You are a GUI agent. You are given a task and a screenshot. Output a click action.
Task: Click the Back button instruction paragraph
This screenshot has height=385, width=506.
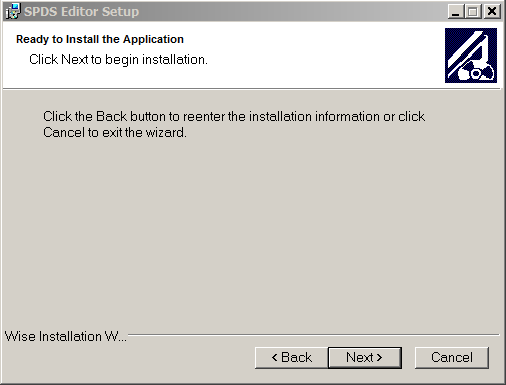(x=234, y=124)
